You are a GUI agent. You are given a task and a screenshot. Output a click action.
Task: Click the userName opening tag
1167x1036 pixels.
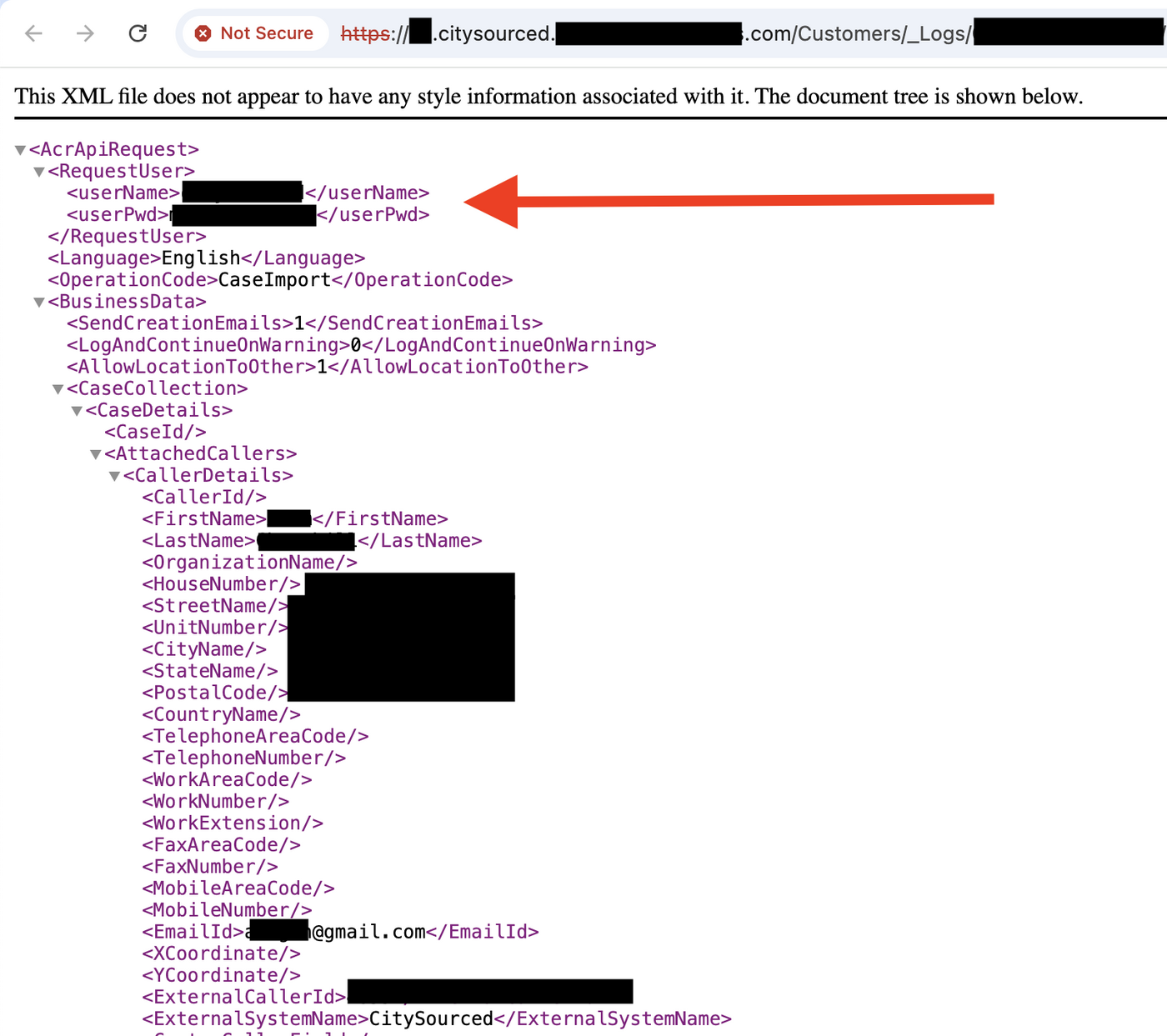pos(123,193)
